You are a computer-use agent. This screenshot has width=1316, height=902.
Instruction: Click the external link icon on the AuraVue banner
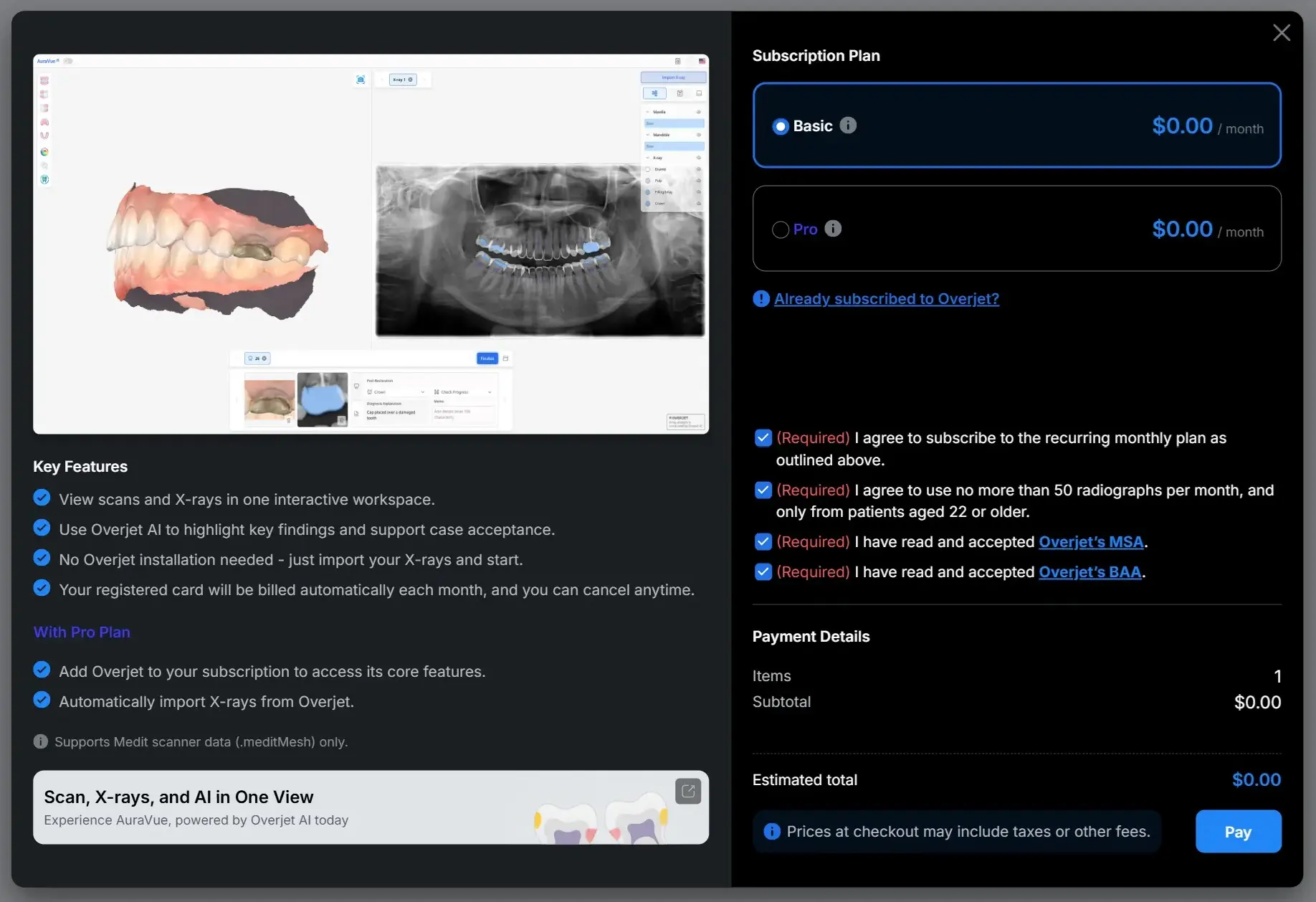688,792
